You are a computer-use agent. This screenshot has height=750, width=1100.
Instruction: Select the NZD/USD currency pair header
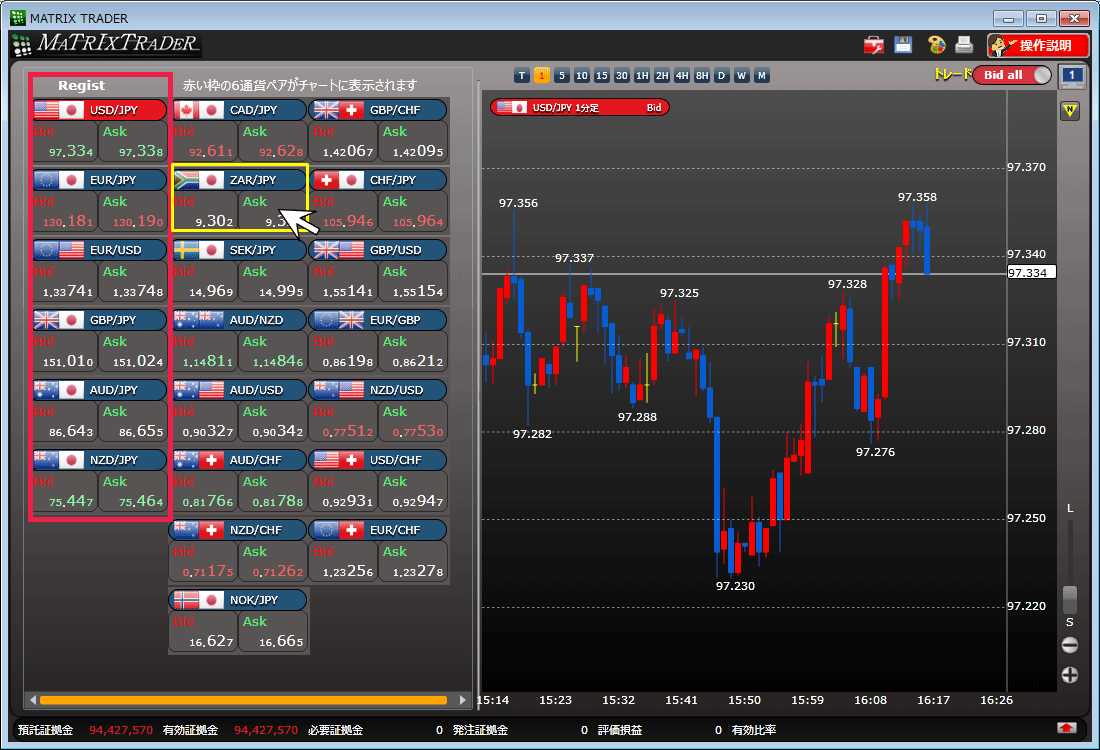click(380, 390)
